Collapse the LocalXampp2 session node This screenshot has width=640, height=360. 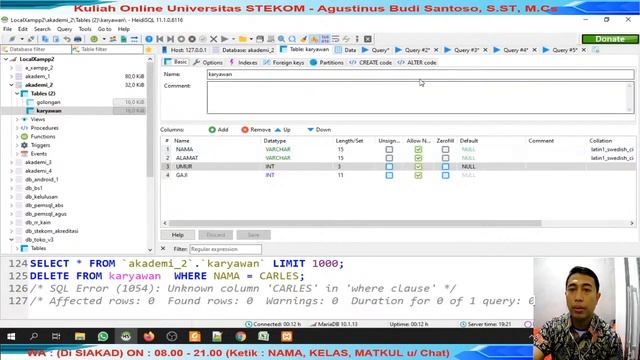(x=6, y=59)
